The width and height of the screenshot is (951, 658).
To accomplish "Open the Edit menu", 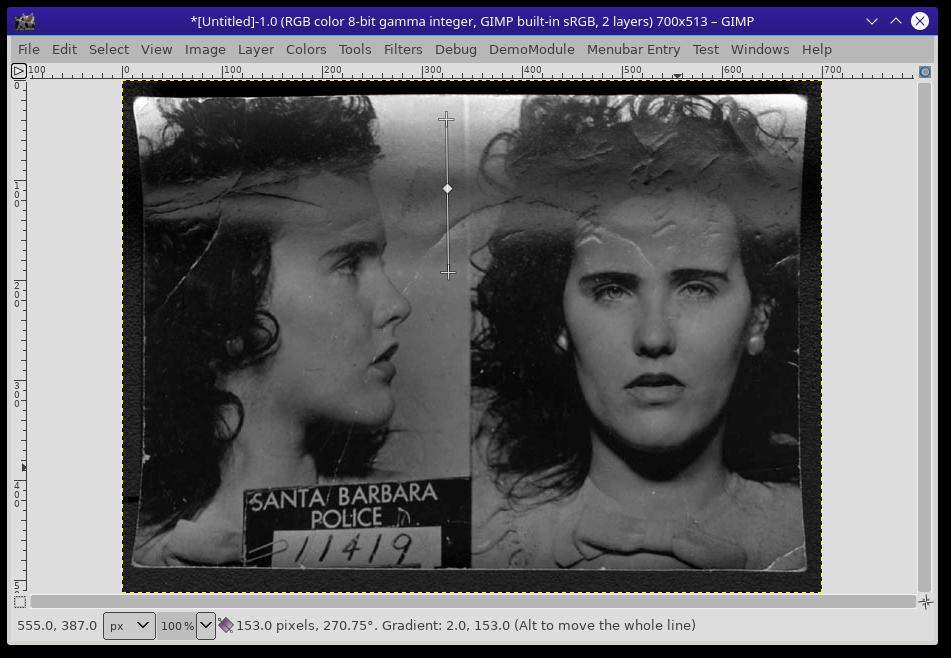I will [64, 50].
